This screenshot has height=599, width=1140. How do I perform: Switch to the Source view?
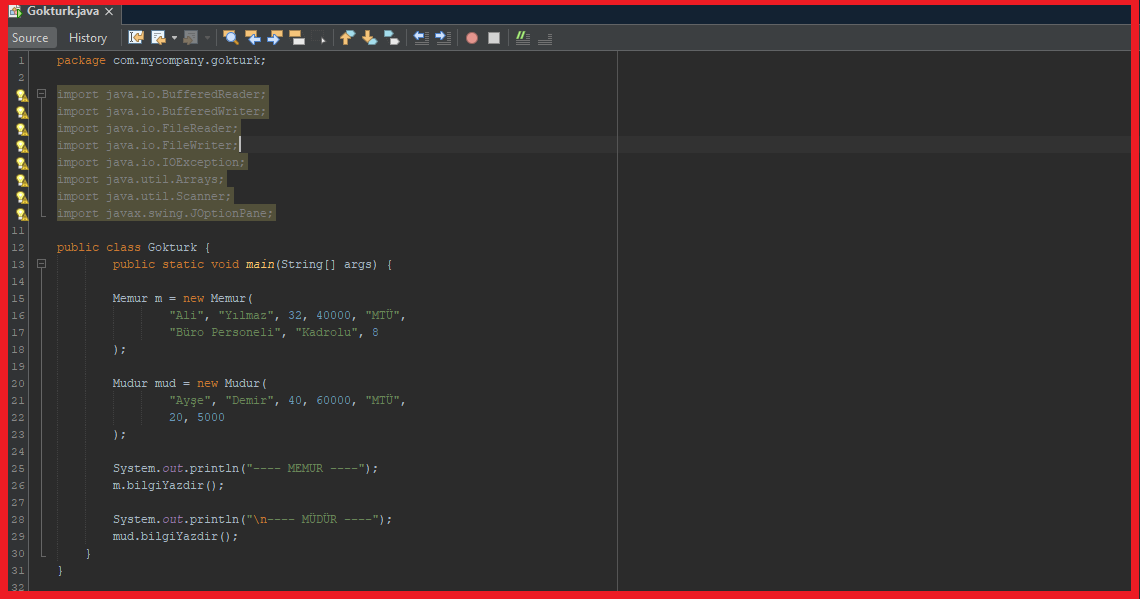click(x=31, y=38)
